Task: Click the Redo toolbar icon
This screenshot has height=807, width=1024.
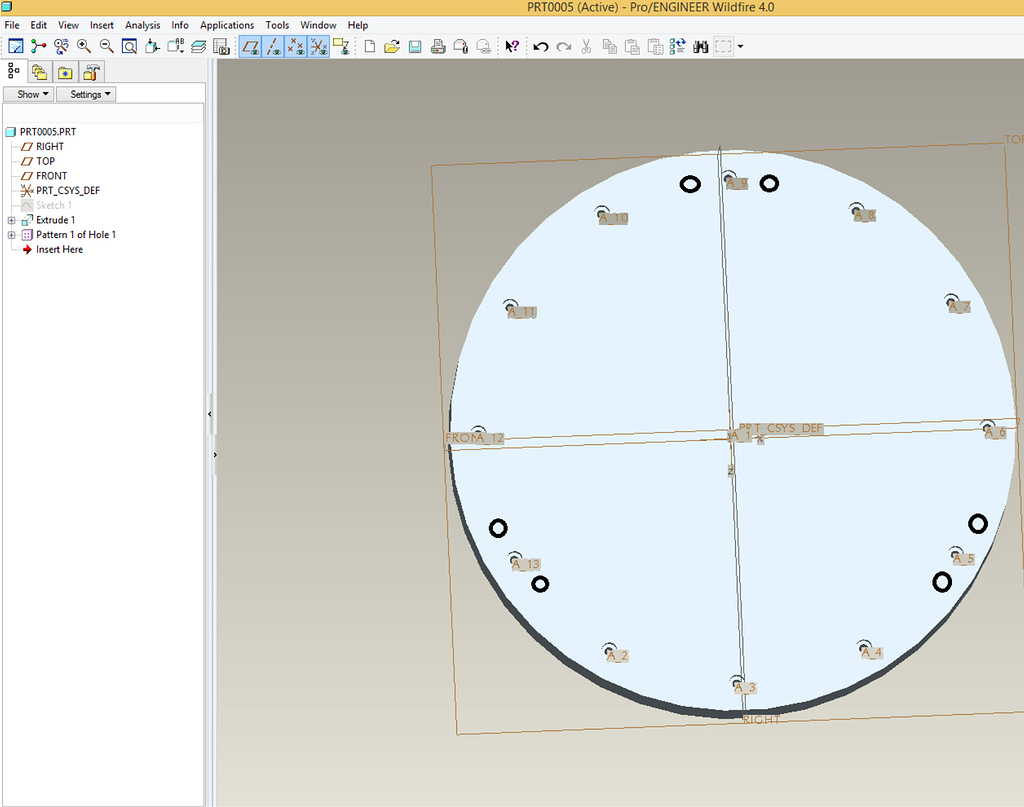Action: coord(564,46)
